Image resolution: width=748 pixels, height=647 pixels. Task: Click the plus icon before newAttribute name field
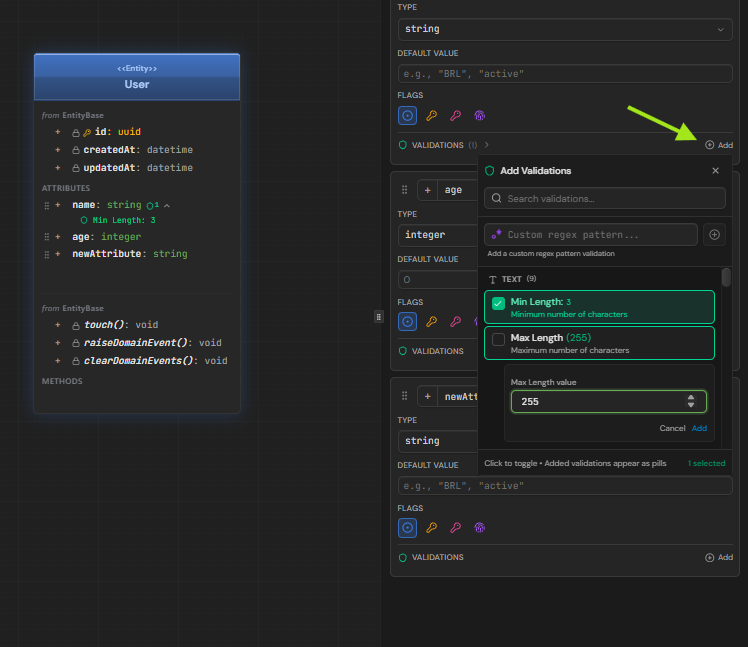click(x=427, y=396)
